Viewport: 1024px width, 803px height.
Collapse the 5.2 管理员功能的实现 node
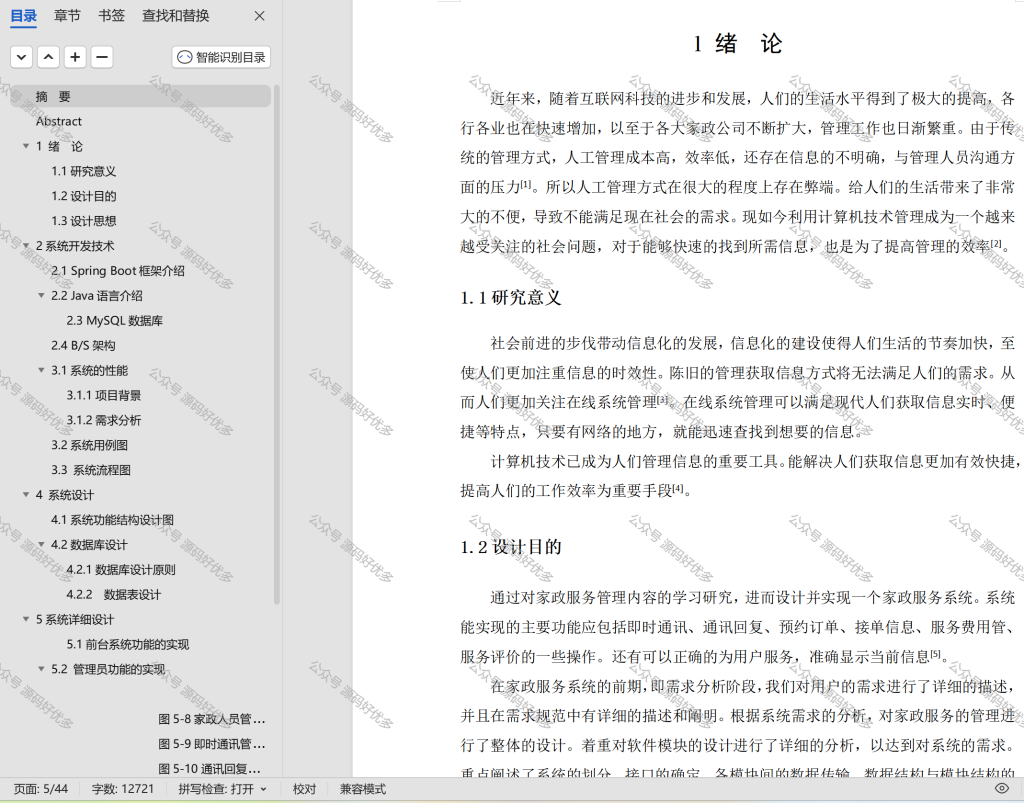coord(41,669)
